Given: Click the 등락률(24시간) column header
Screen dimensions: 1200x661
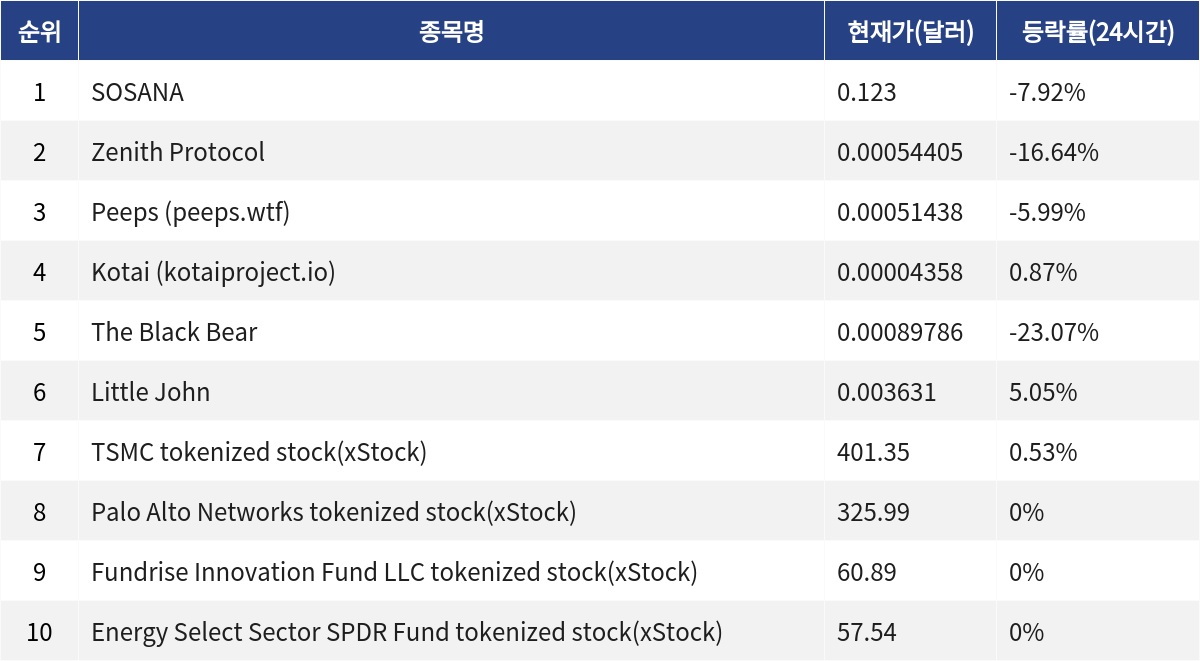Looking at the screenshot, I should 1098,31.
